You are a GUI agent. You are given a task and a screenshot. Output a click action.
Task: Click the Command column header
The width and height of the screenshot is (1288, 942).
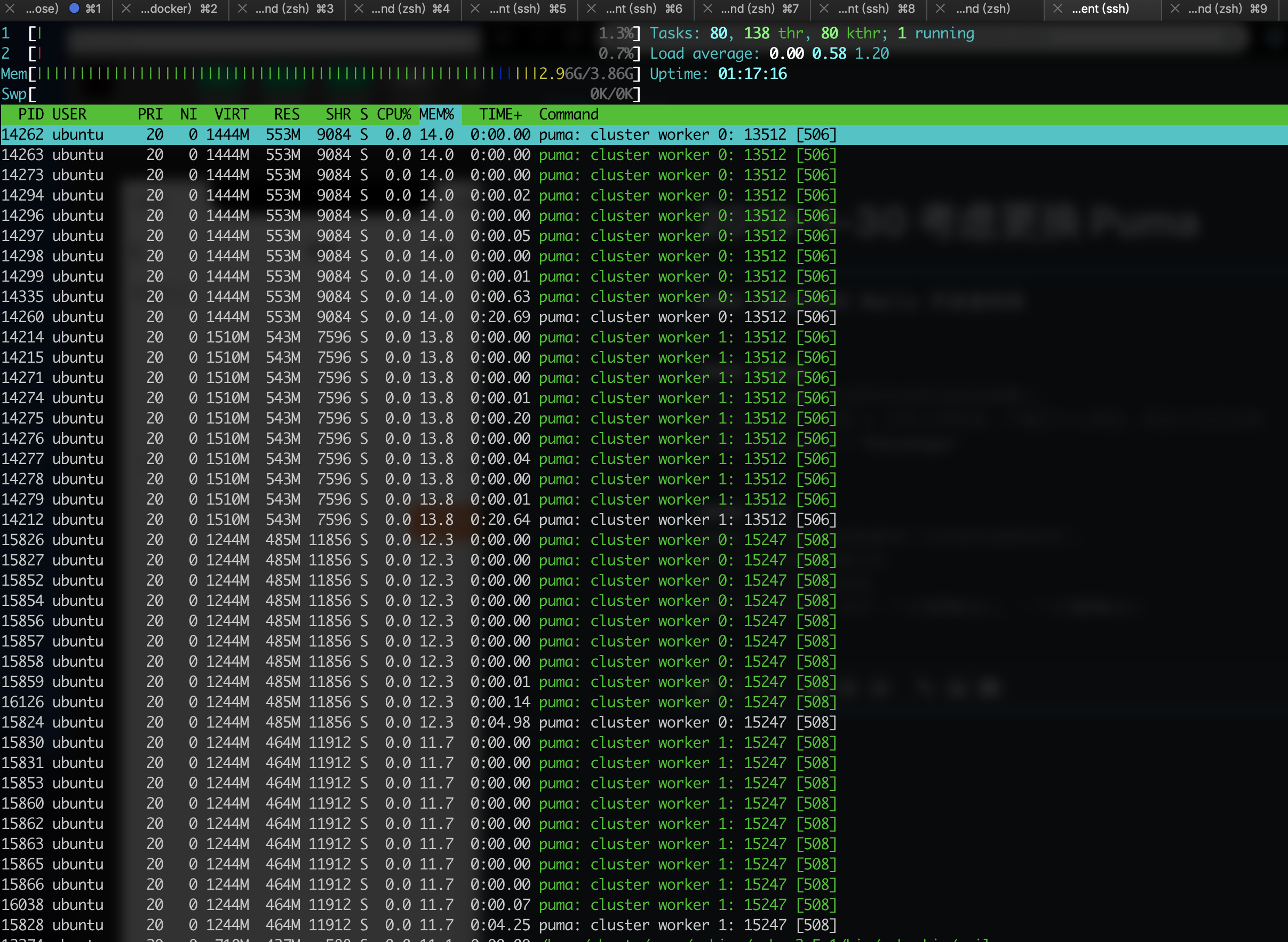click(x=569, y=115)
